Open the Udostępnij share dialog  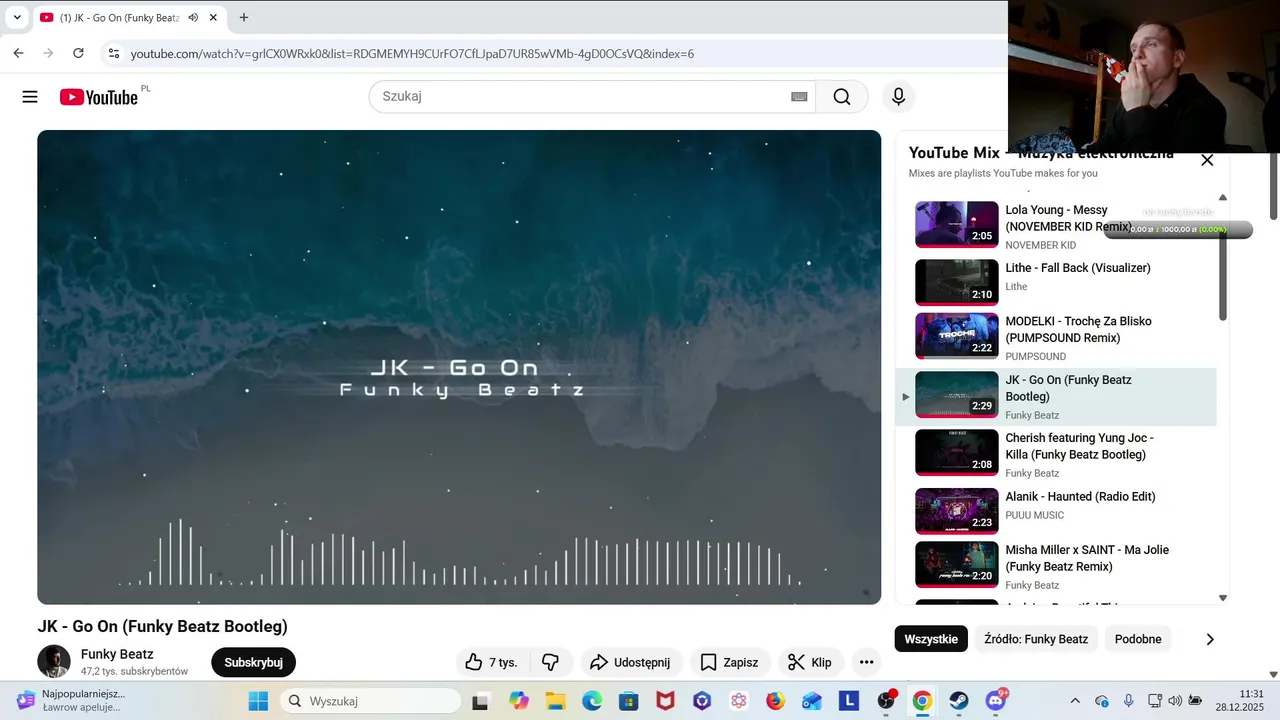631,662
